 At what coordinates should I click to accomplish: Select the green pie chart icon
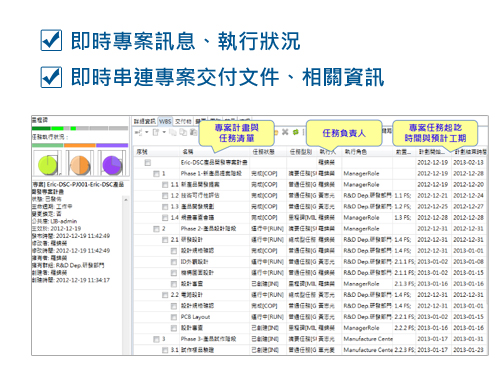pos(47,164)
